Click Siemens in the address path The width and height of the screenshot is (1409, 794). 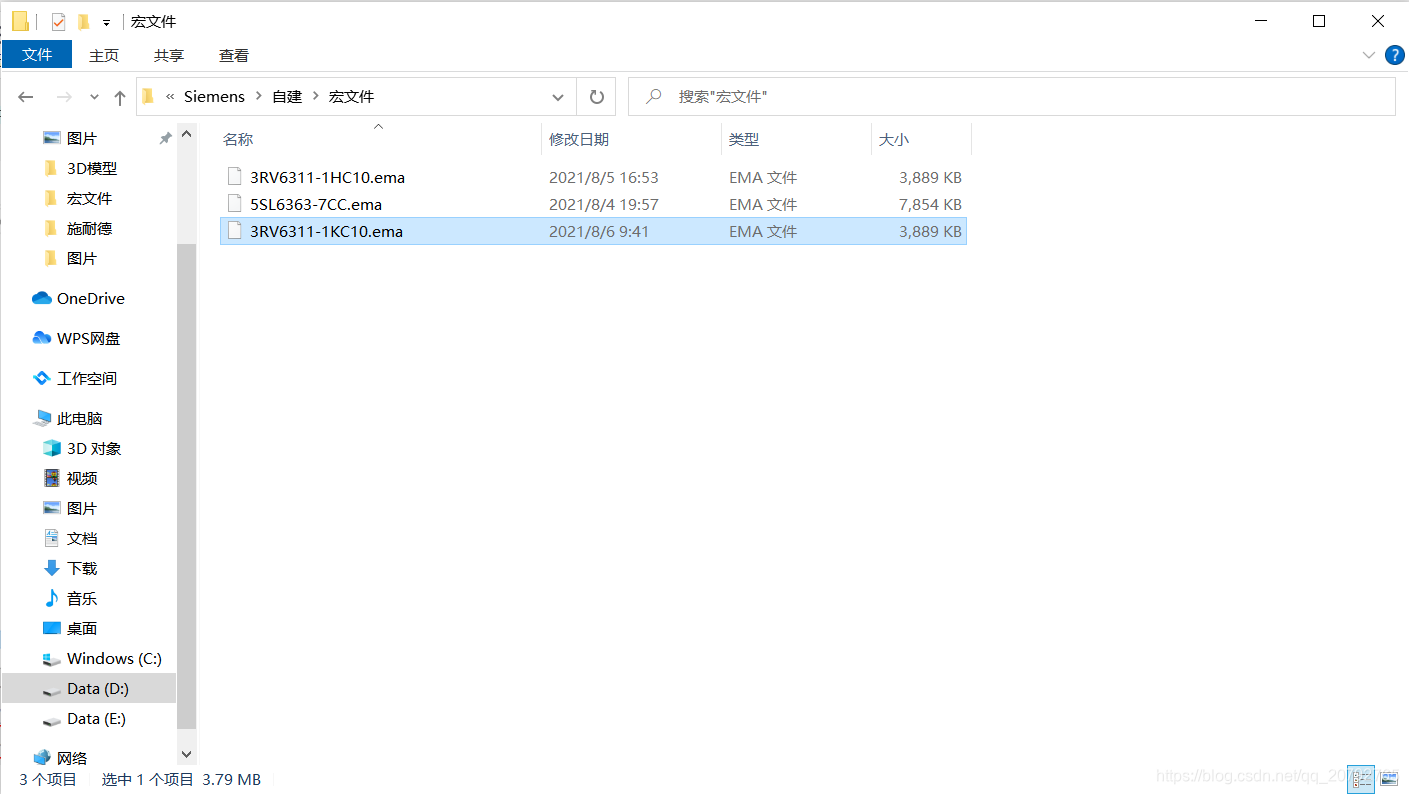point(214,97)
